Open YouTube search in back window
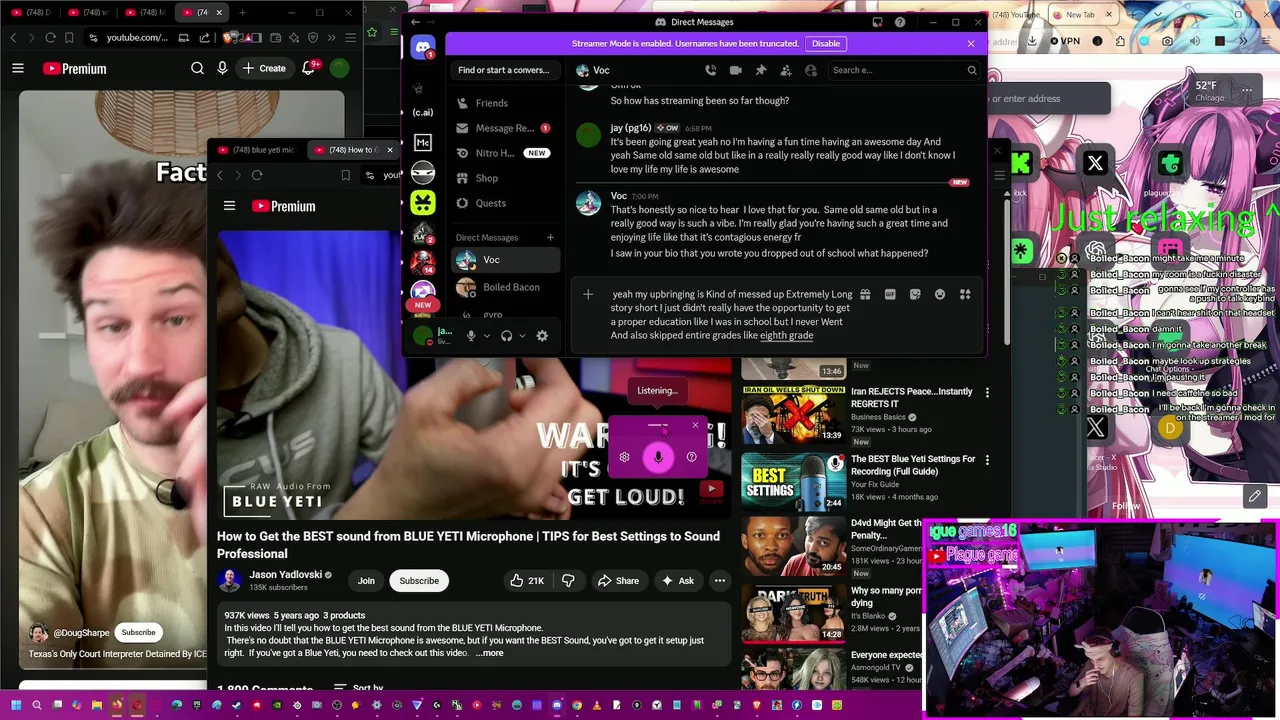 pos(197,68)
